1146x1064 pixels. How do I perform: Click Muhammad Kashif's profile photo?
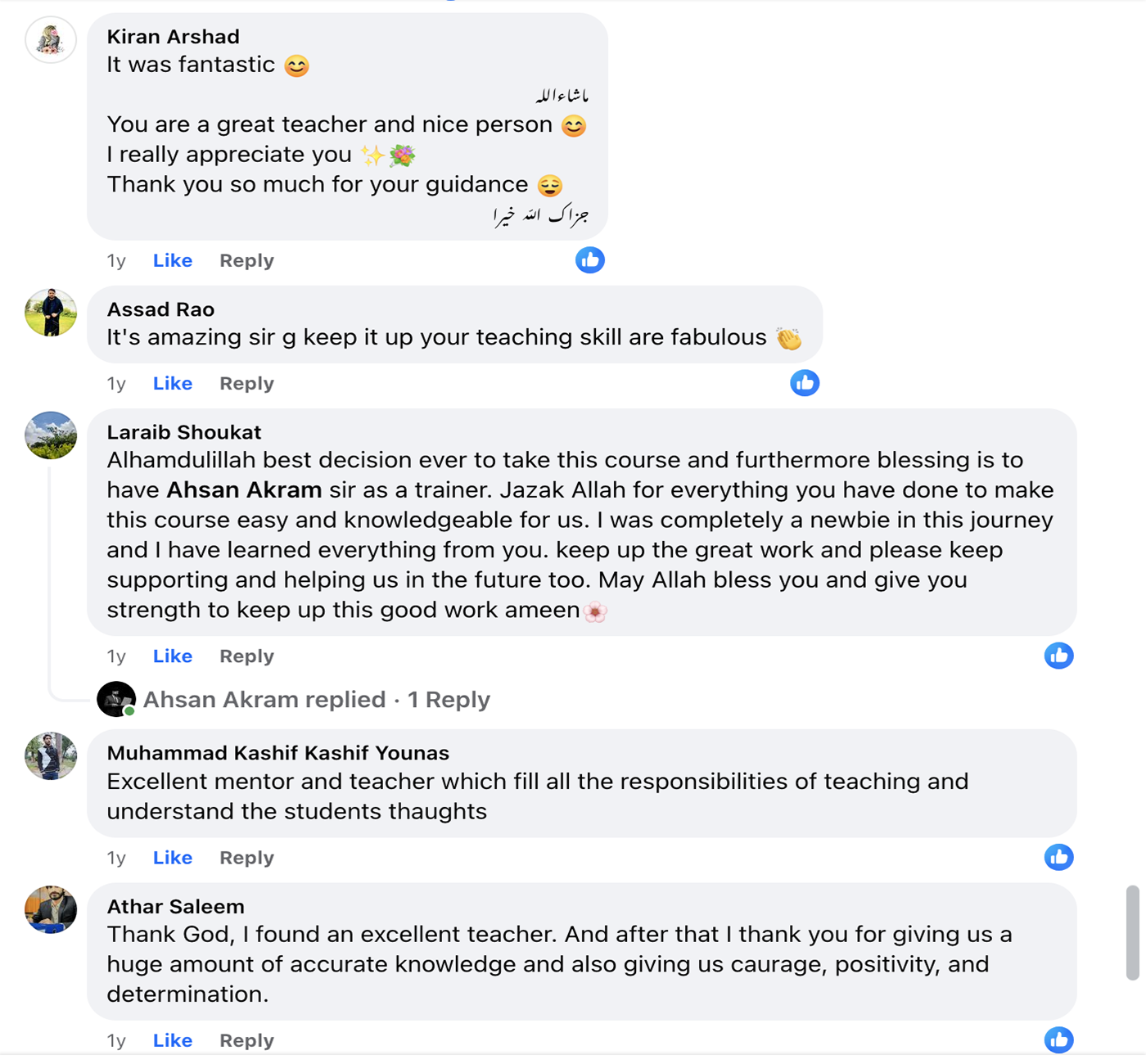pyautogui.click(x=51, y=755)
